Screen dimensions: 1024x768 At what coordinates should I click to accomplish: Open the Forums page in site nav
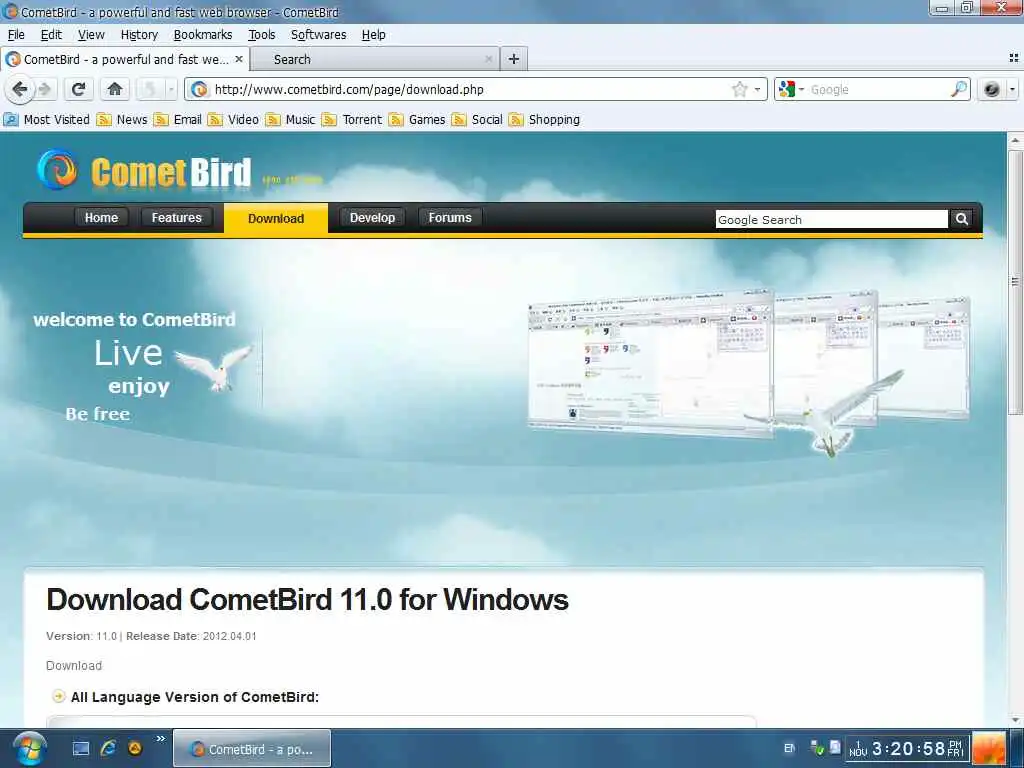pyautogui.click(x=450, y=217)
